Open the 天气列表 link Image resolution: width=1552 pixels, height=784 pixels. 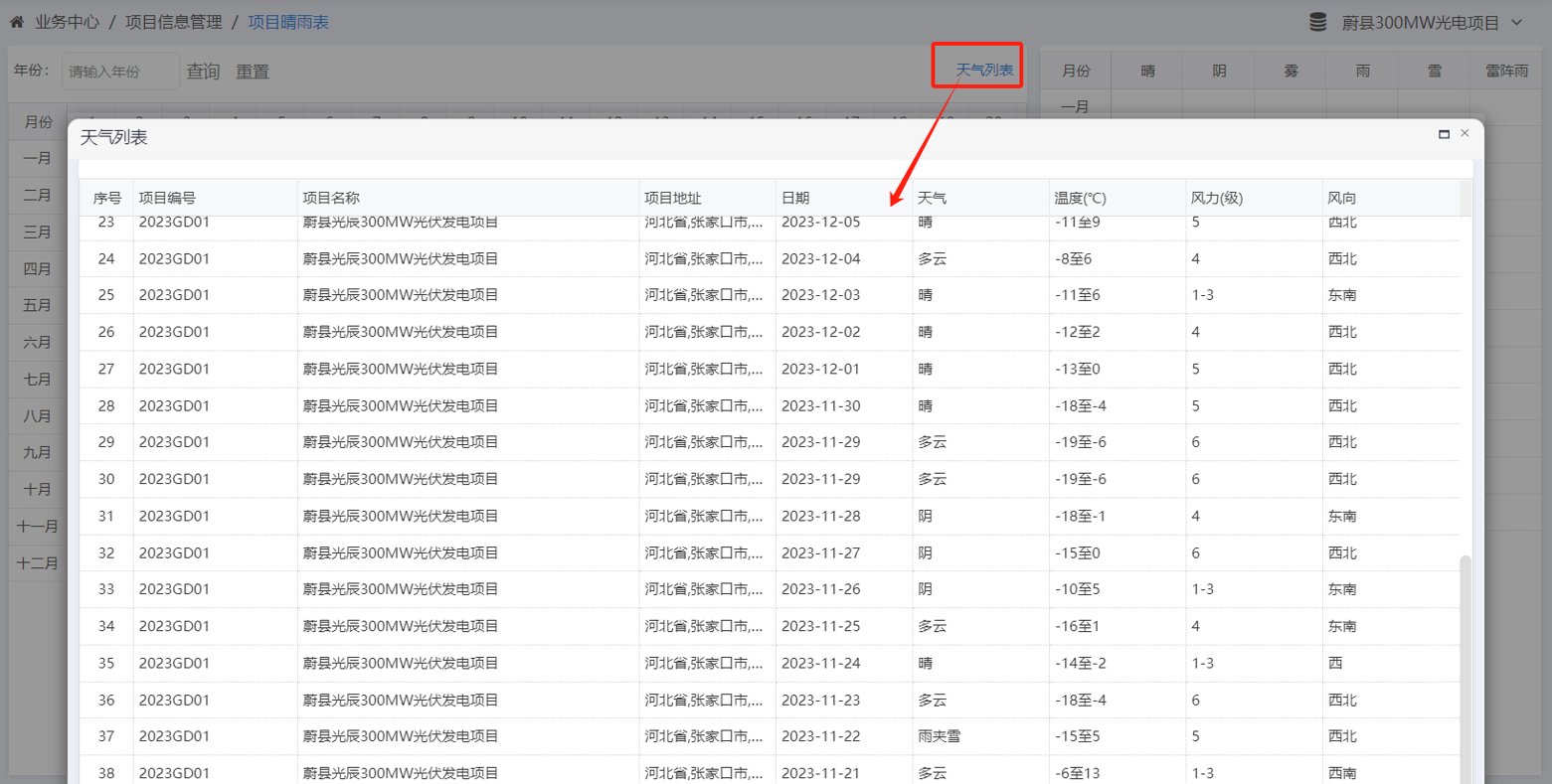984,70
